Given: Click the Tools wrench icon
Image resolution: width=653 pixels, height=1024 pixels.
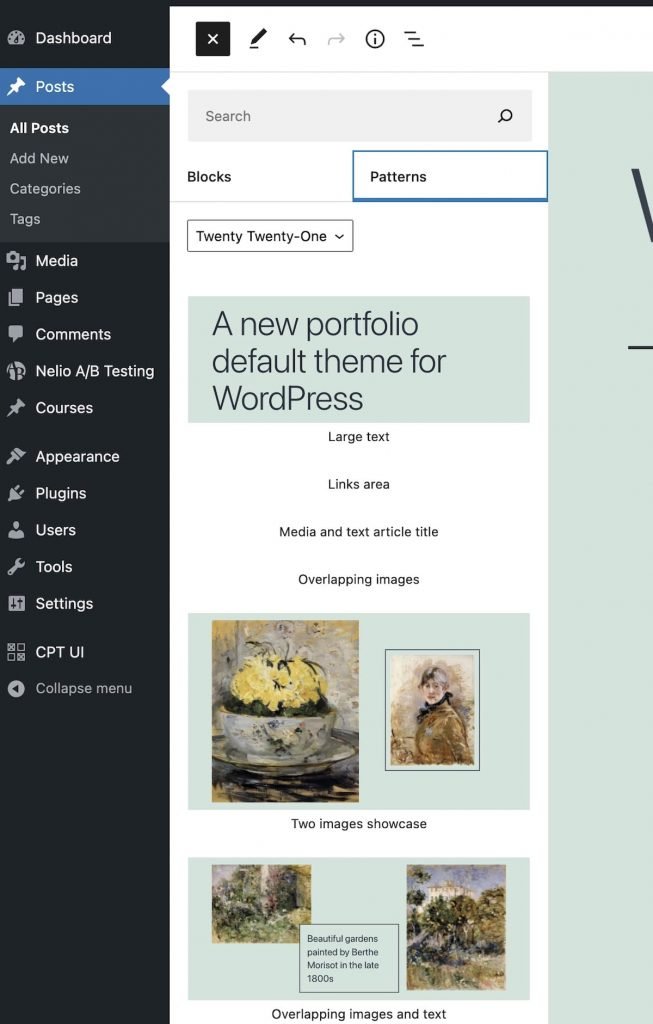Looking at the screenshot, I should [x=16, y=567].
